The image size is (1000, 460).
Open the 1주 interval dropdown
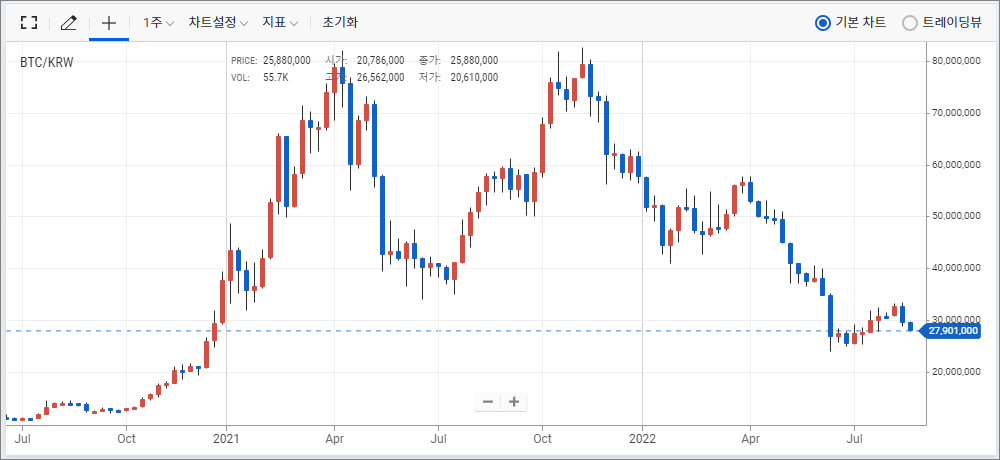pos(158,23)
